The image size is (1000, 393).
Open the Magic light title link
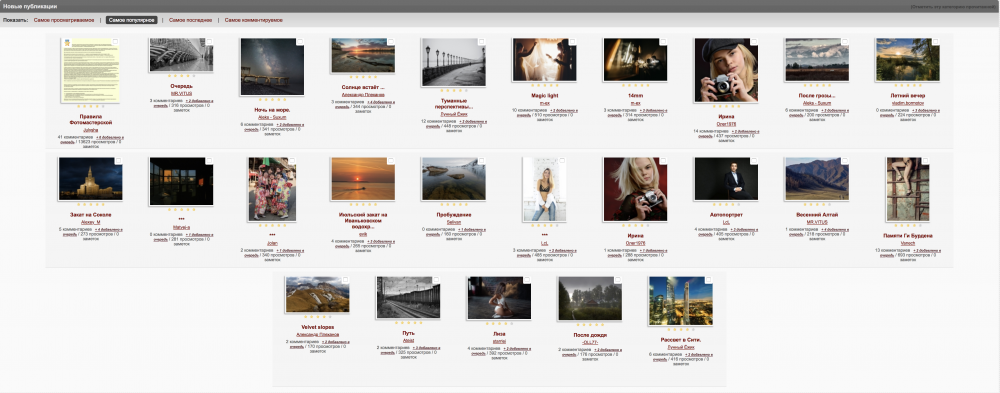tap(545, 96)
